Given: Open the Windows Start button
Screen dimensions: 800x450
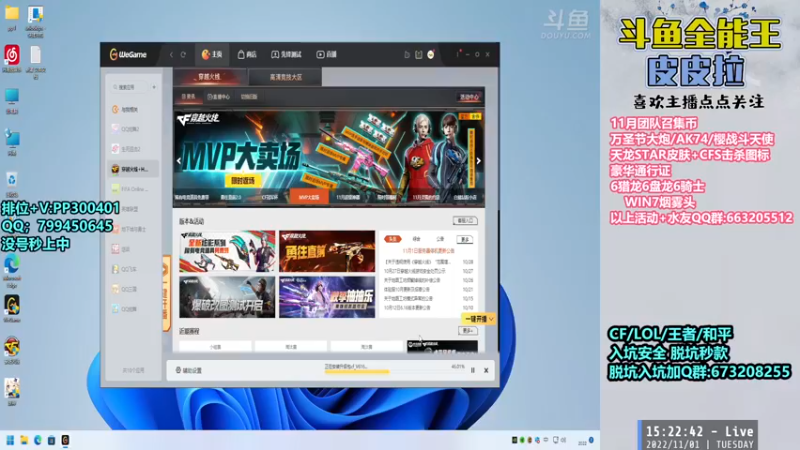Looking at the screenshot, I should point(10,440).
